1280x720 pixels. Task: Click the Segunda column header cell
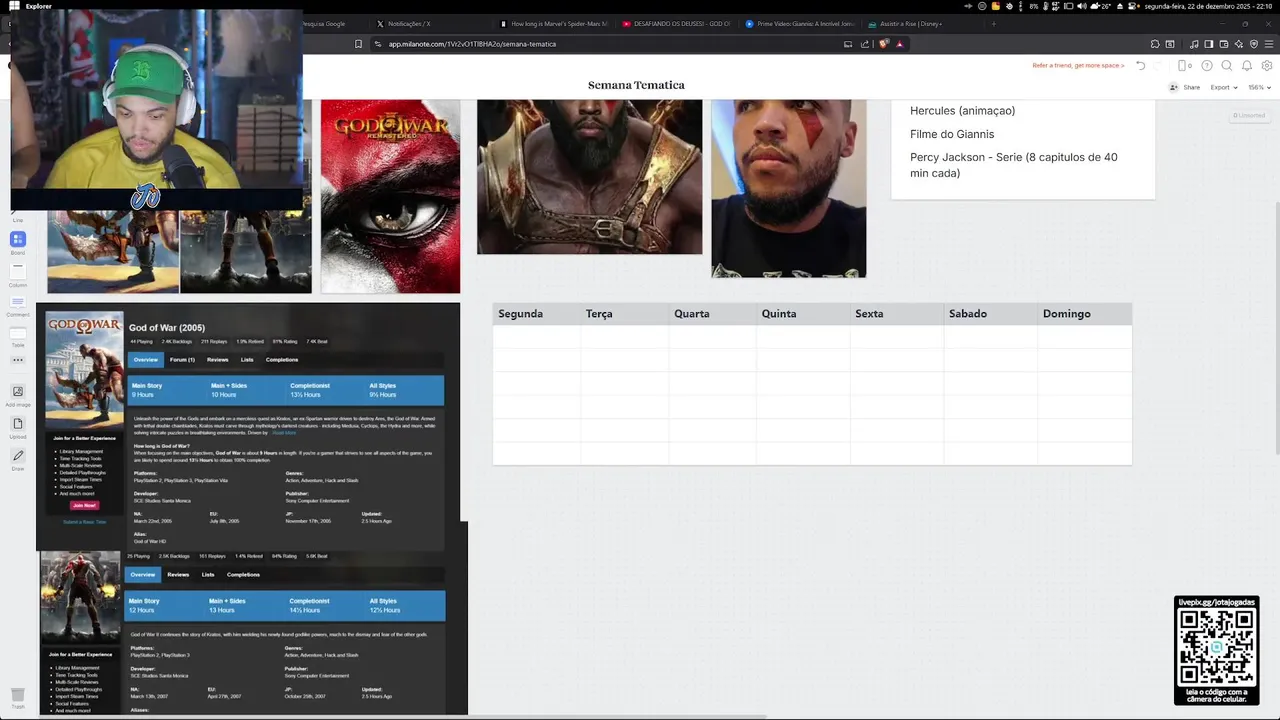point(536,314)
